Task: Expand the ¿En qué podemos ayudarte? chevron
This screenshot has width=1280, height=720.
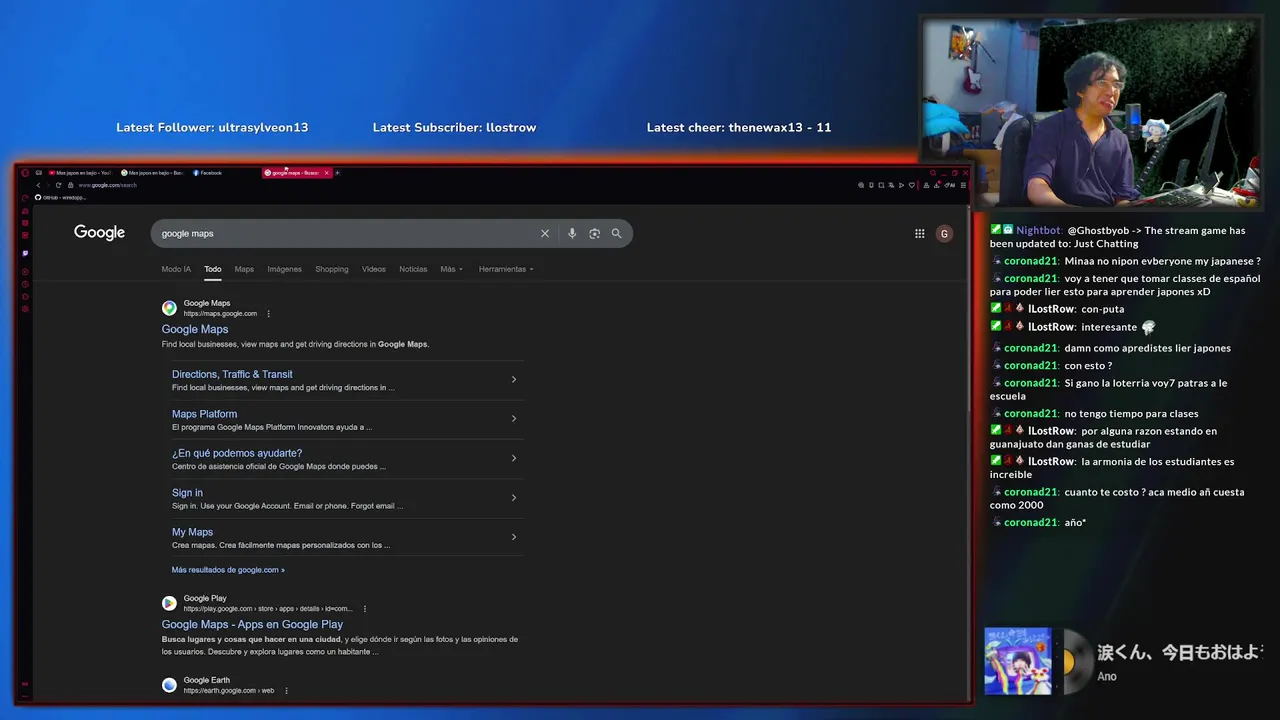Action: click(514, 458)
